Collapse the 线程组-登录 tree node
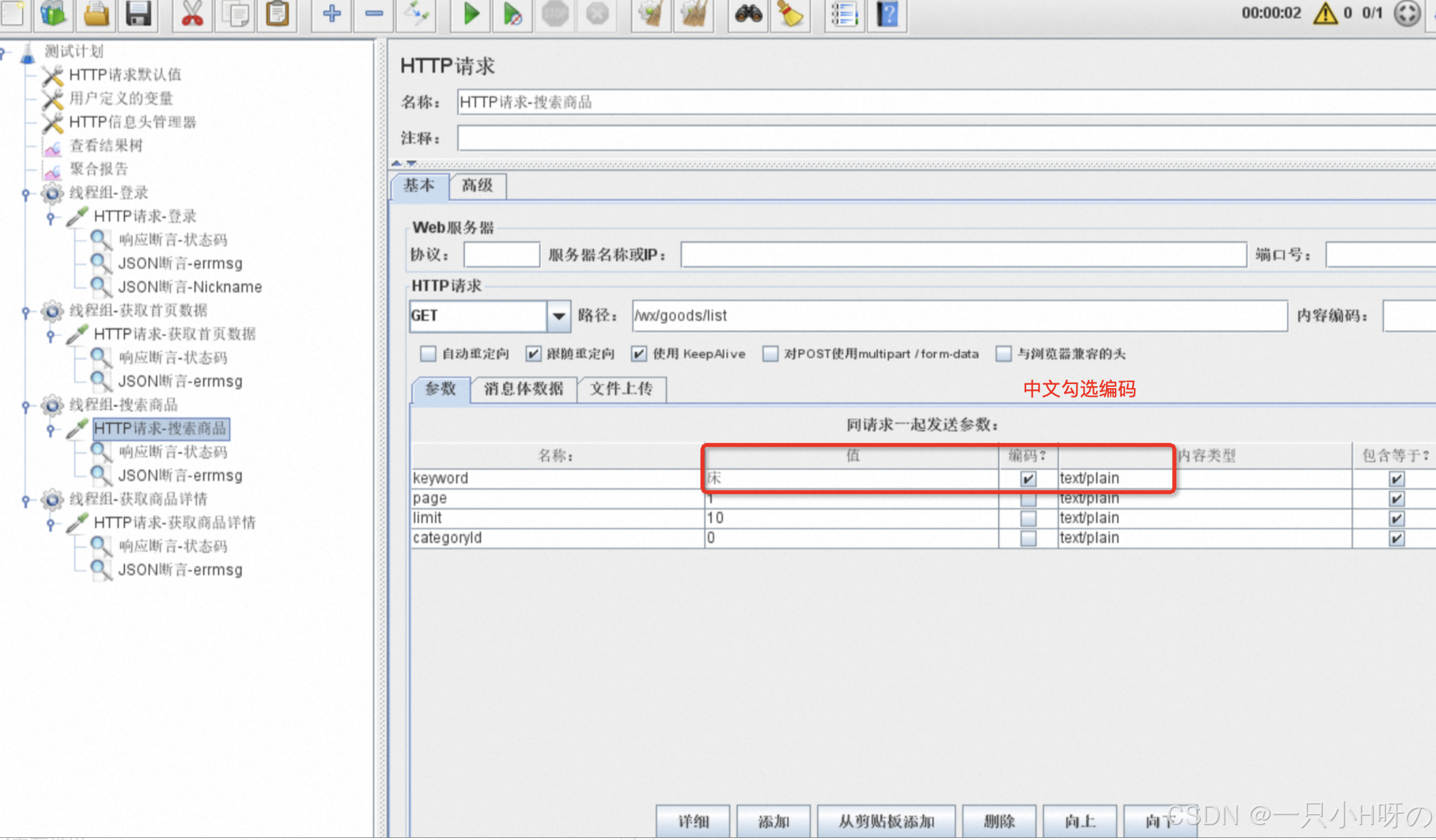Viewport: 1436px width, 840px height. [26, 194]
